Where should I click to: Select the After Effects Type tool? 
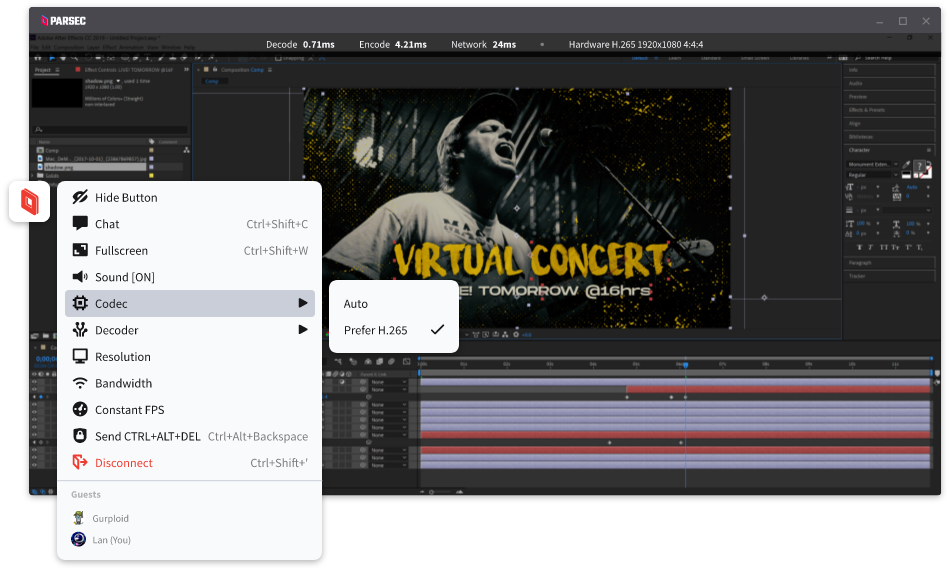pyautogui.click(x=148, y=58)
